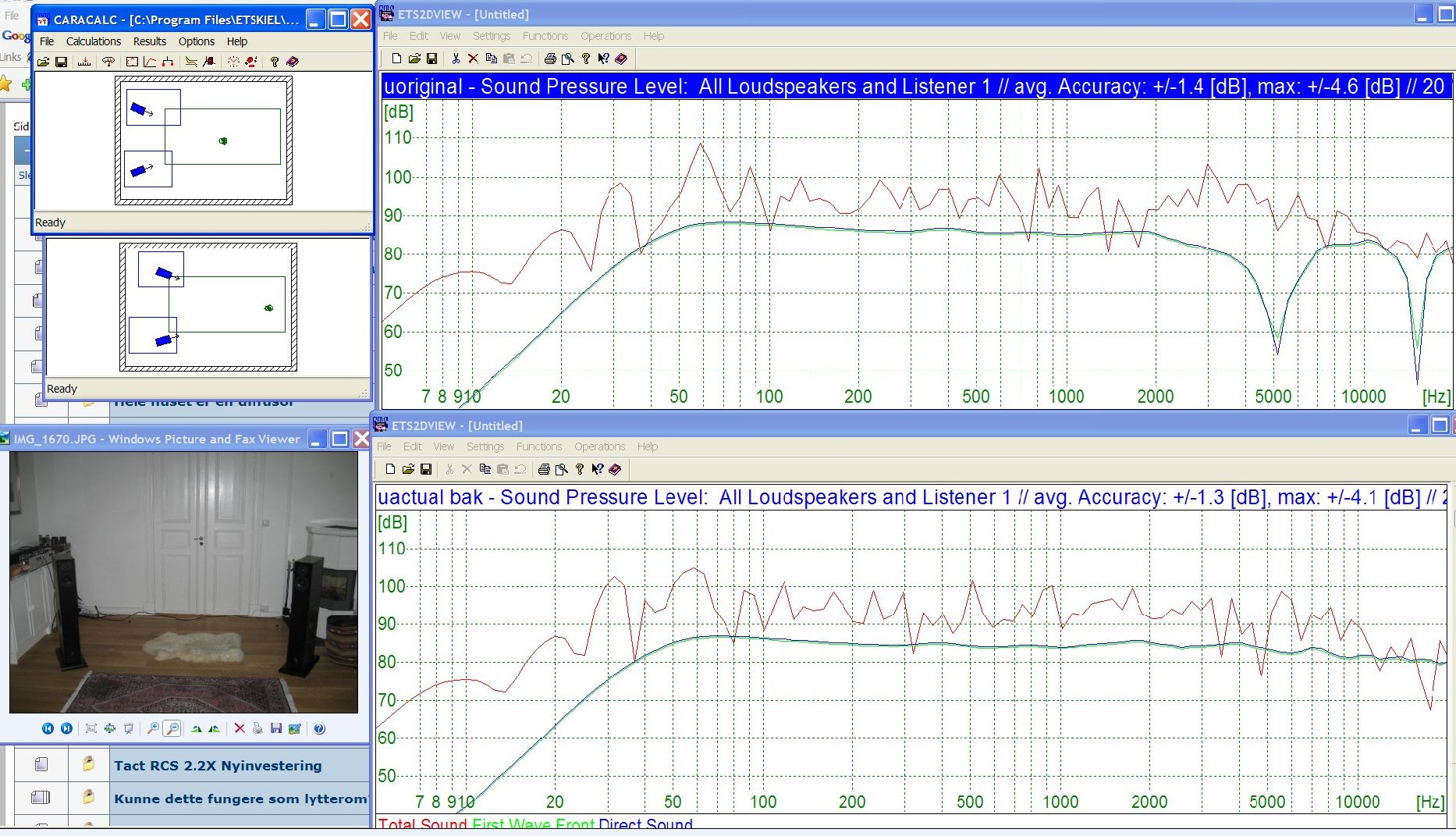The width and height of the screenshot is (1456, 836).
Task: Help icon in Picture Viewer toolbar
Action: [319, 728]
